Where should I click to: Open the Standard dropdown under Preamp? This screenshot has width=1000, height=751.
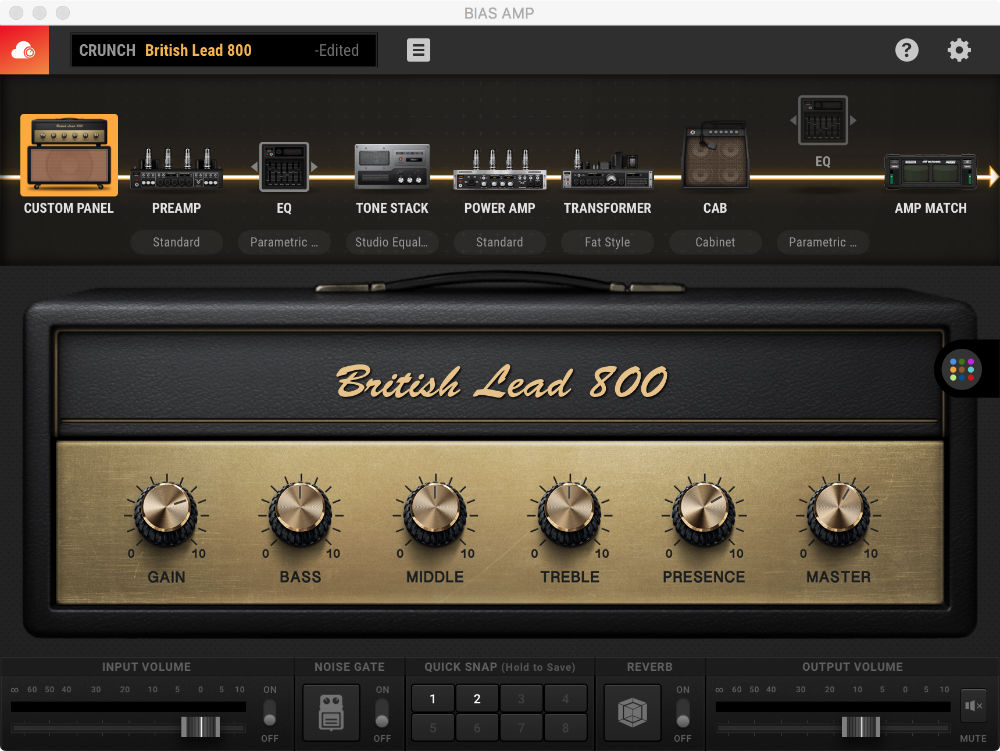[x=176, y=242]
